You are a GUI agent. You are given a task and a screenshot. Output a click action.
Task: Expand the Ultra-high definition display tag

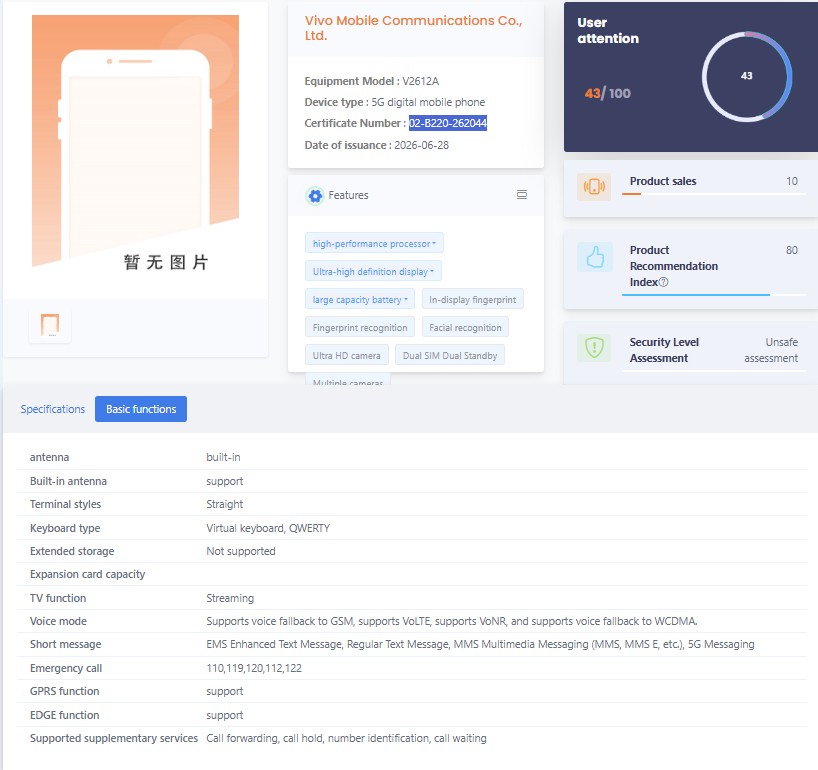tap(373, 271)
